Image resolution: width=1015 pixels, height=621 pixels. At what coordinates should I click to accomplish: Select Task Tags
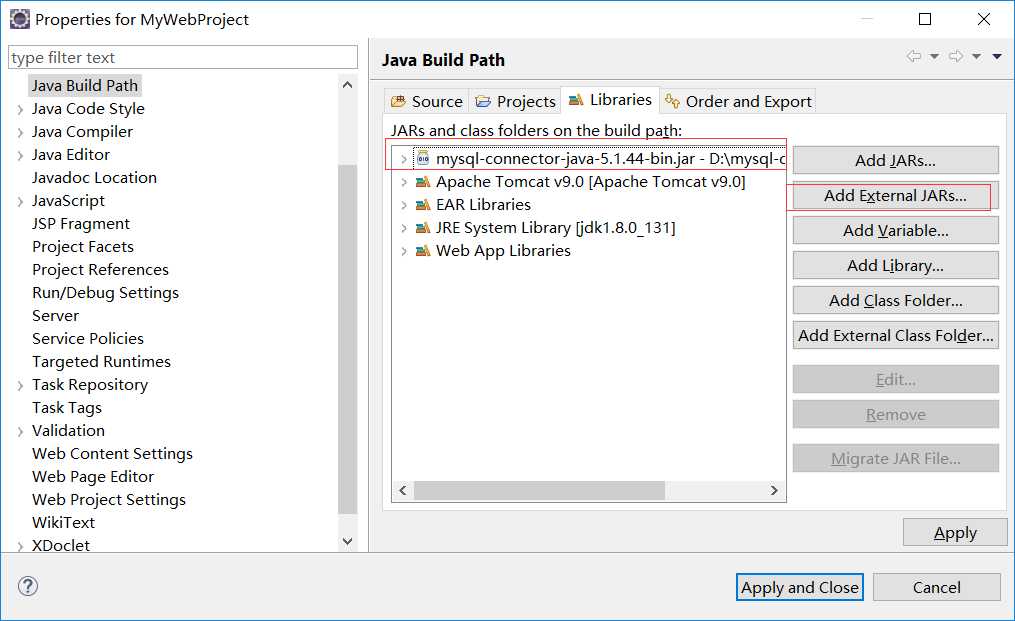pos(67,407)
